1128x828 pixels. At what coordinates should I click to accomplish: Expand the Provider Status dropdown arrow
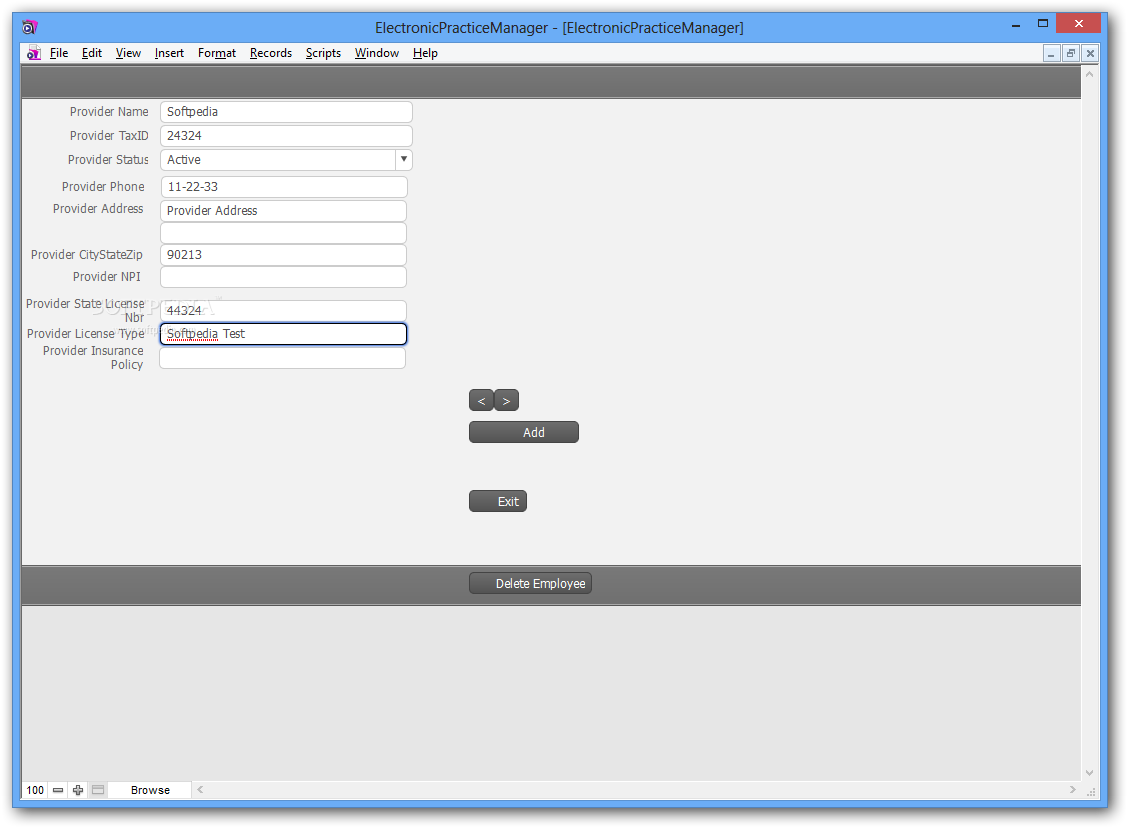pyautogui.click(x=404, y=160)
